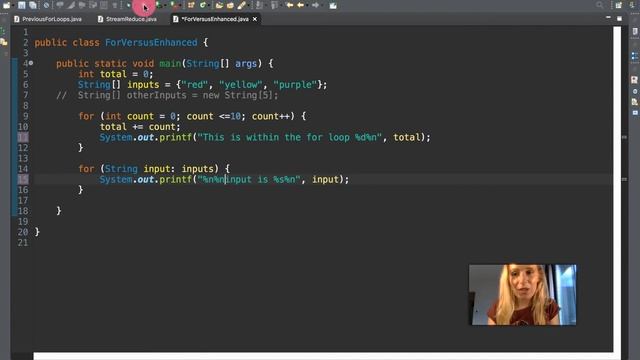Image resolution: width=640 pixels, height=360 pixels.
Task: Click the editor vertical scrollbar
Action: [617, 188]
